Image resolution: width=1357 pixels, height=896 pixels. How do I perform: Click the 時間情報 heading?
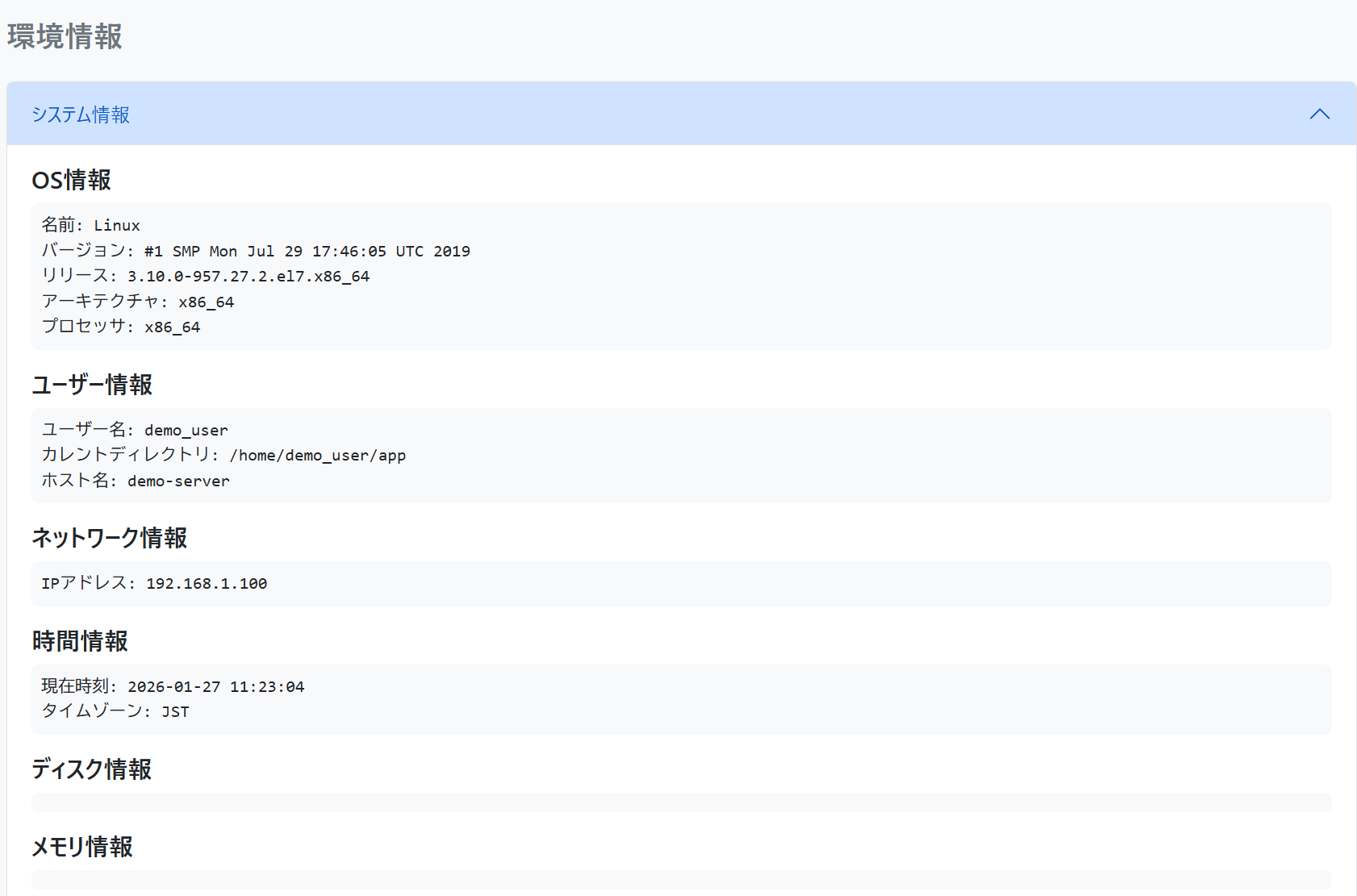coord(80,641)
